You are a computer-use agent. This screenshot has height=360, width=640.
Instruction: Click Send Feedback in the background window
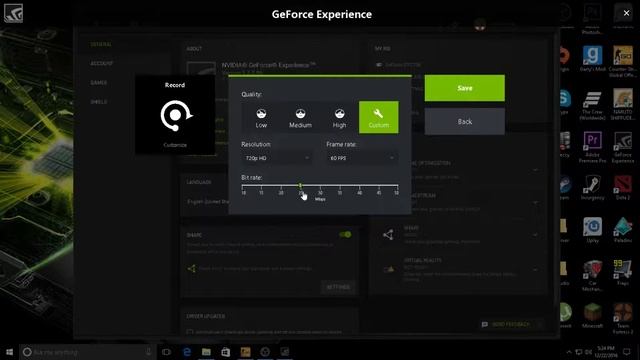[x=507, y=324]
